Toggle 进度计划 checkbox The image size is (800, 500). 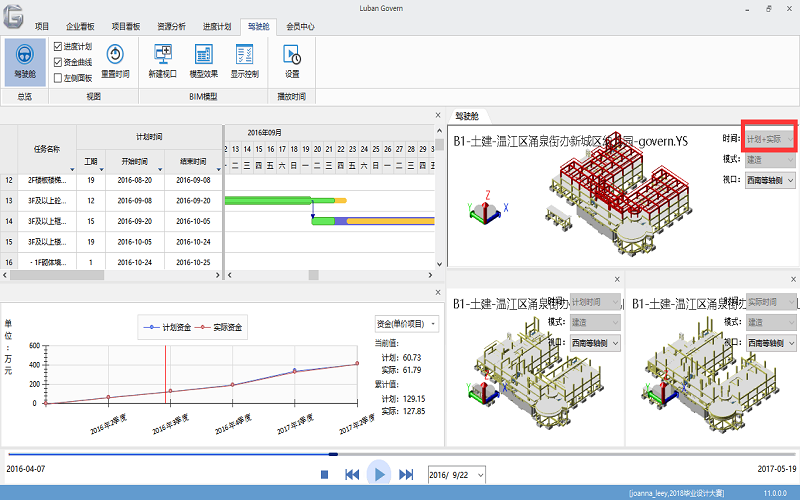coord(58,46)
